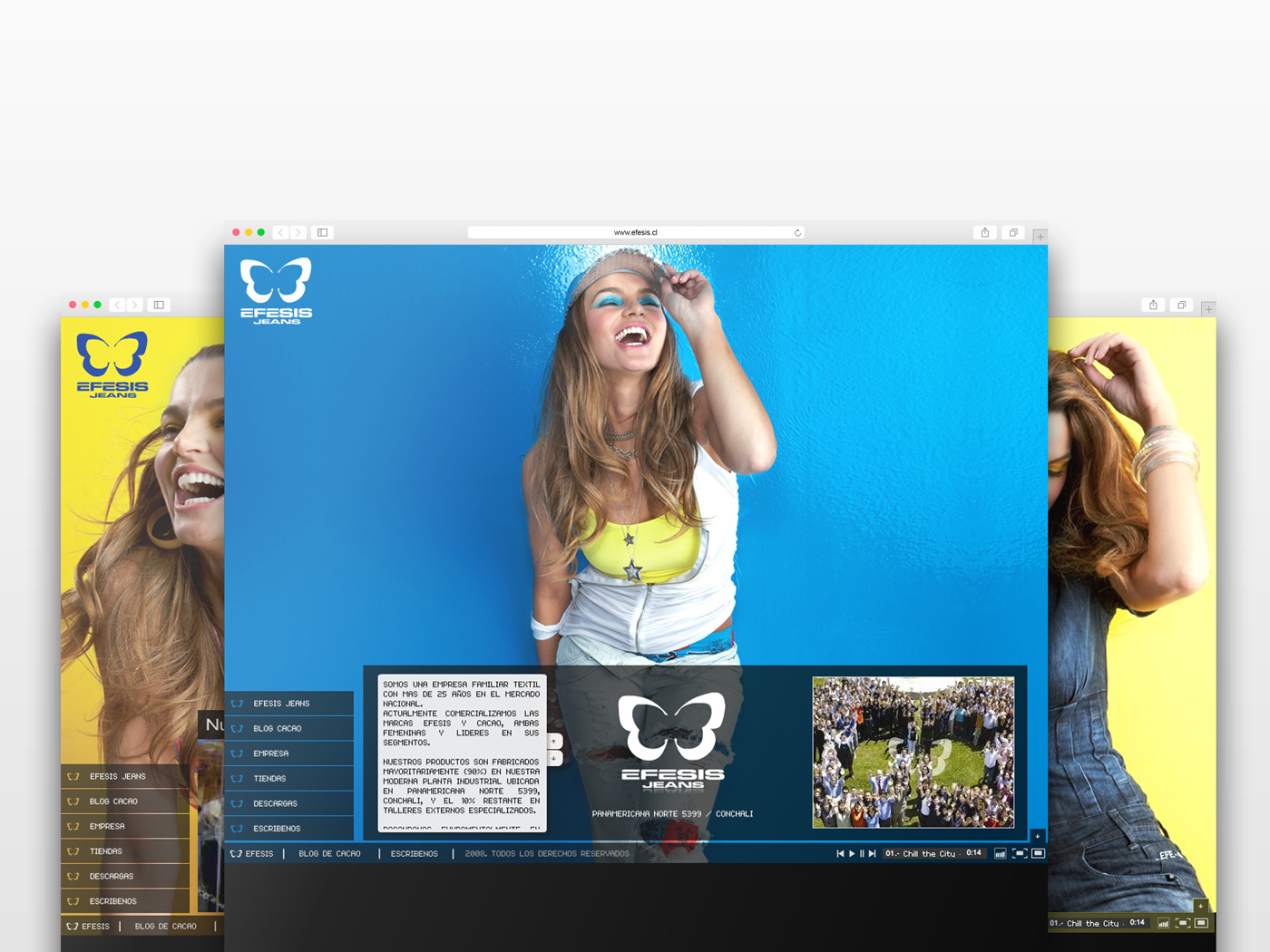Click the window view icon in right yellow window
Screen dimensions: 1270x952
(x=1202, y=923)
